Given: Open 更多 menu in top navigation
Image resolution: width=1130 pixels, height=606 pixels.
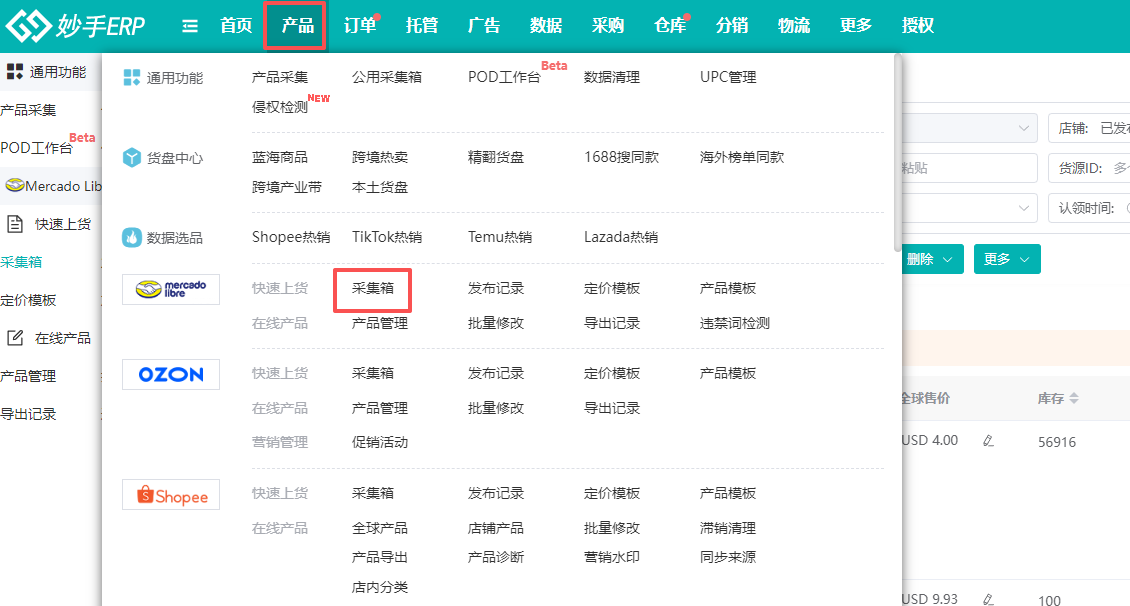Looking at the screenshot, I should (855, 26).
